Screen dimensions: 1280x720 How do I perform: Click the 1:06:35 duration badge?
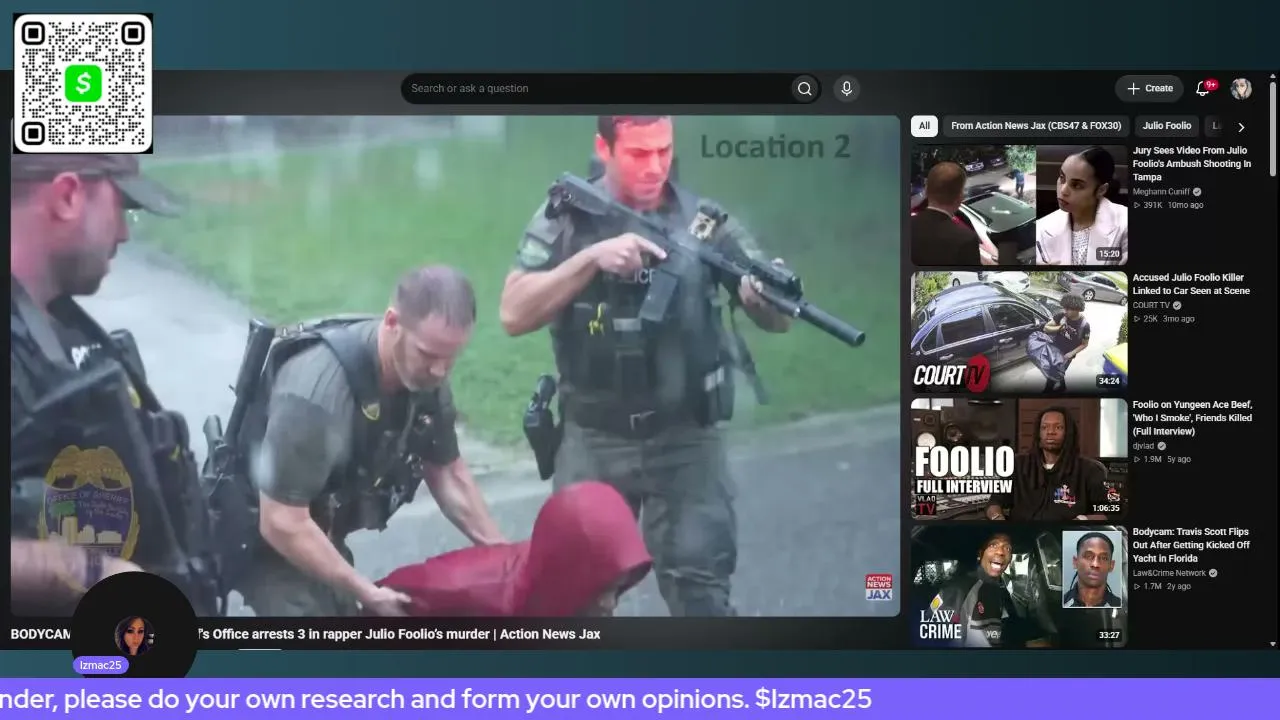click(1106, 508)
